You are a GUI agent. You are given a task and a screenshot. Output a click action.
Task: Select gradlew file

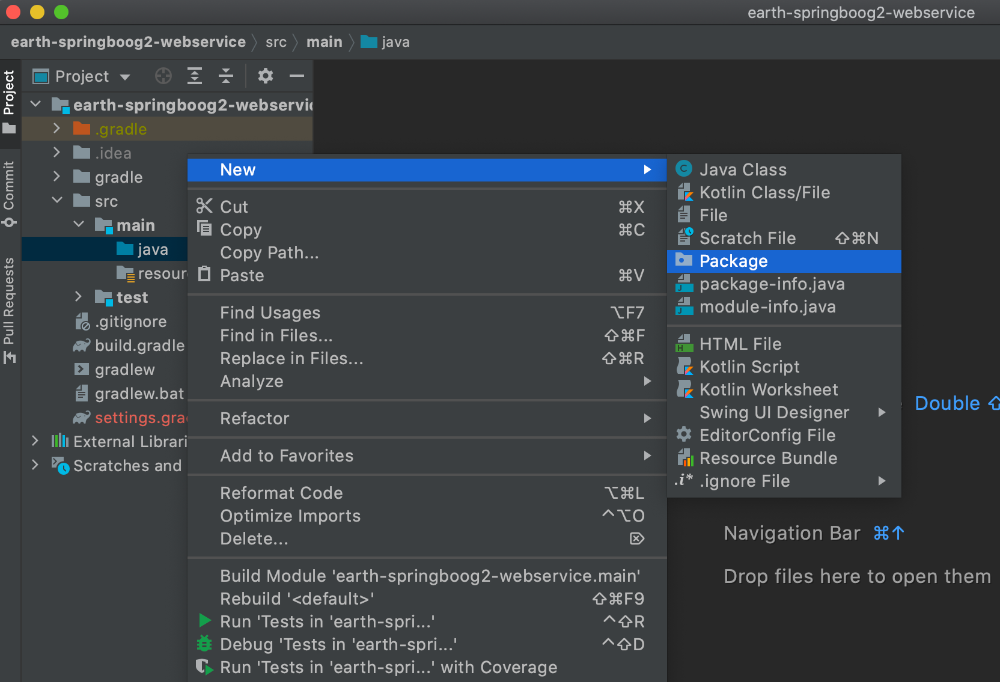point(115,369)
